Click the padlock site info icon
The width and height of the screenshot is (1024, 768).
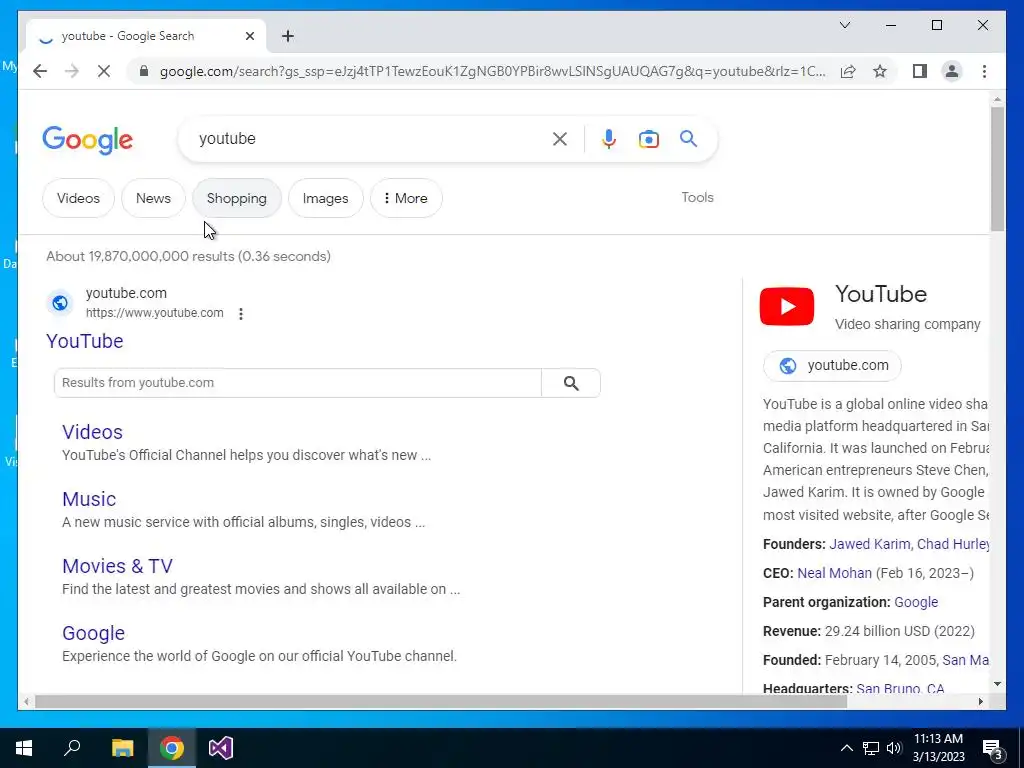click(144, 71)
